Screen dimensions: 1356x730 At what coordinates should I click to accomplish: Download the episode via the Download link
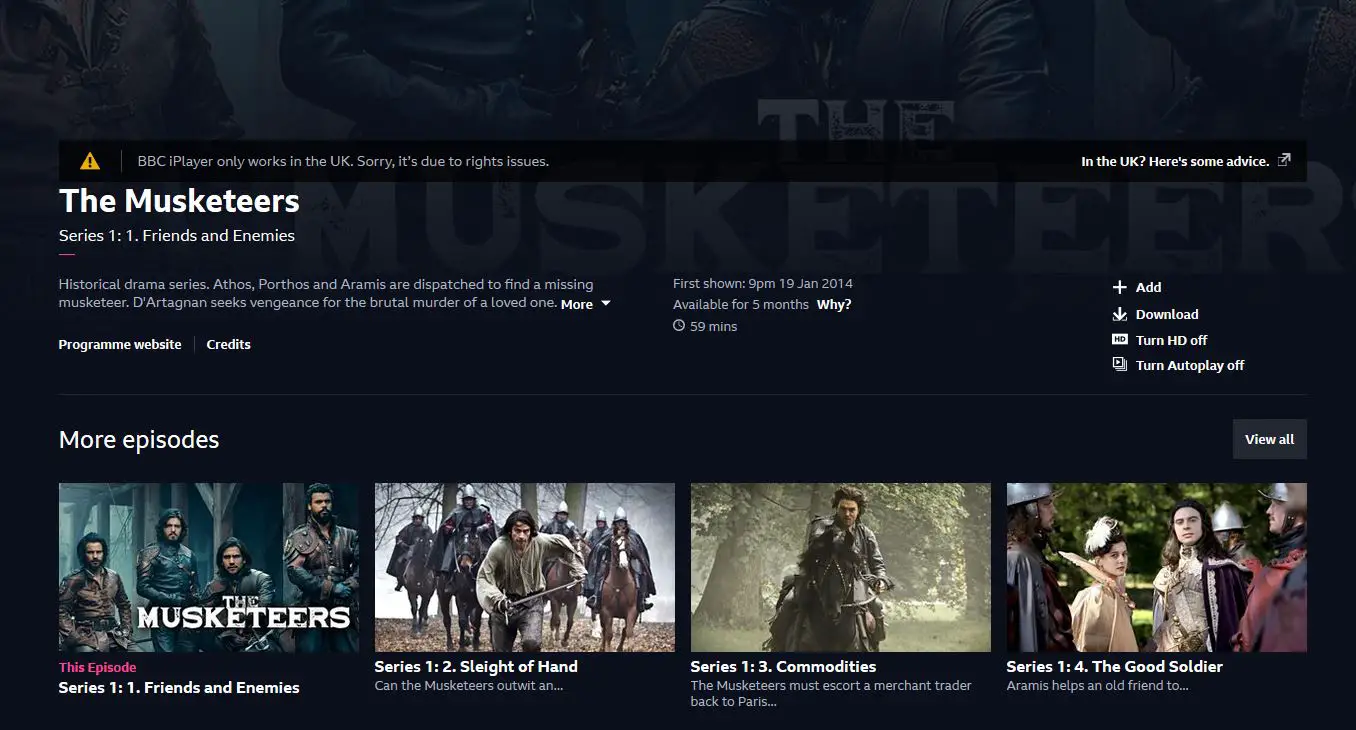point(1167,314)
